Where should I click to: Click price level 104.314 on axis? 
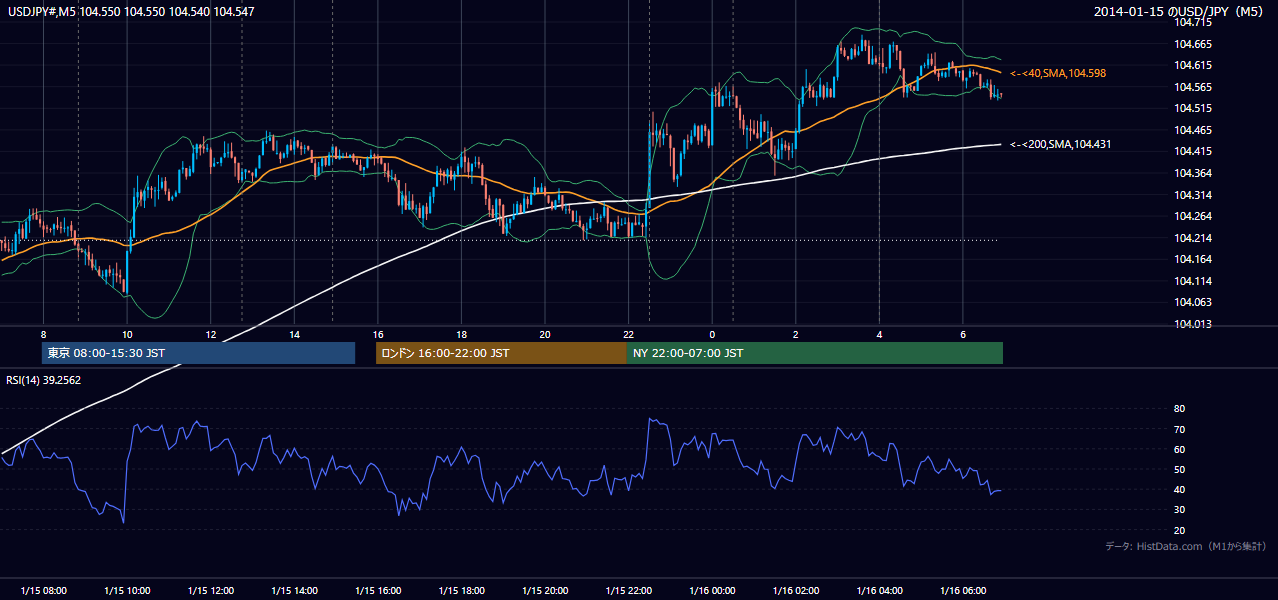point(1195,195)
